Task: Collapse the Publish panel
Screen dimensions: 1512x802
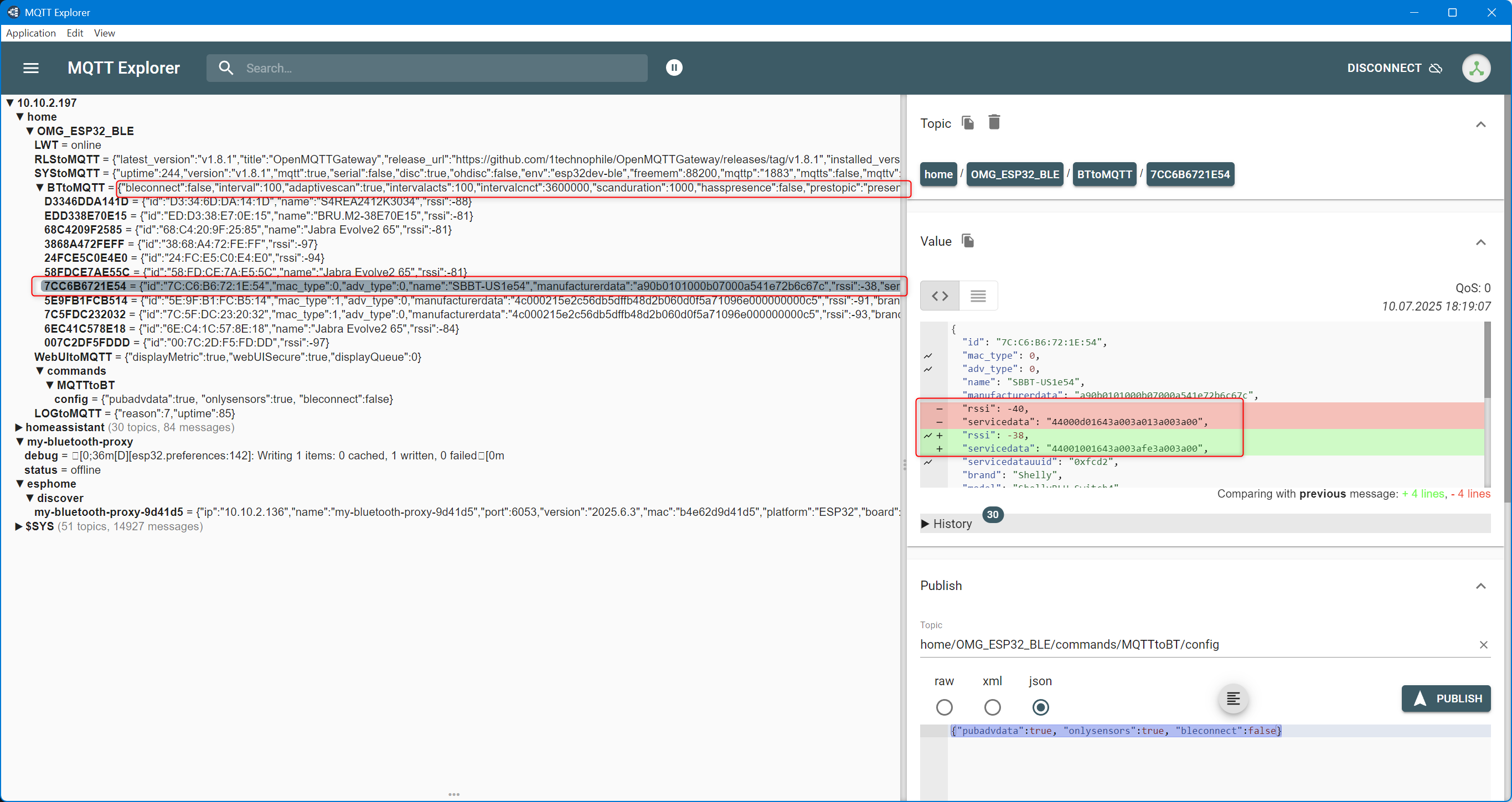Action: coord(1480,586)
